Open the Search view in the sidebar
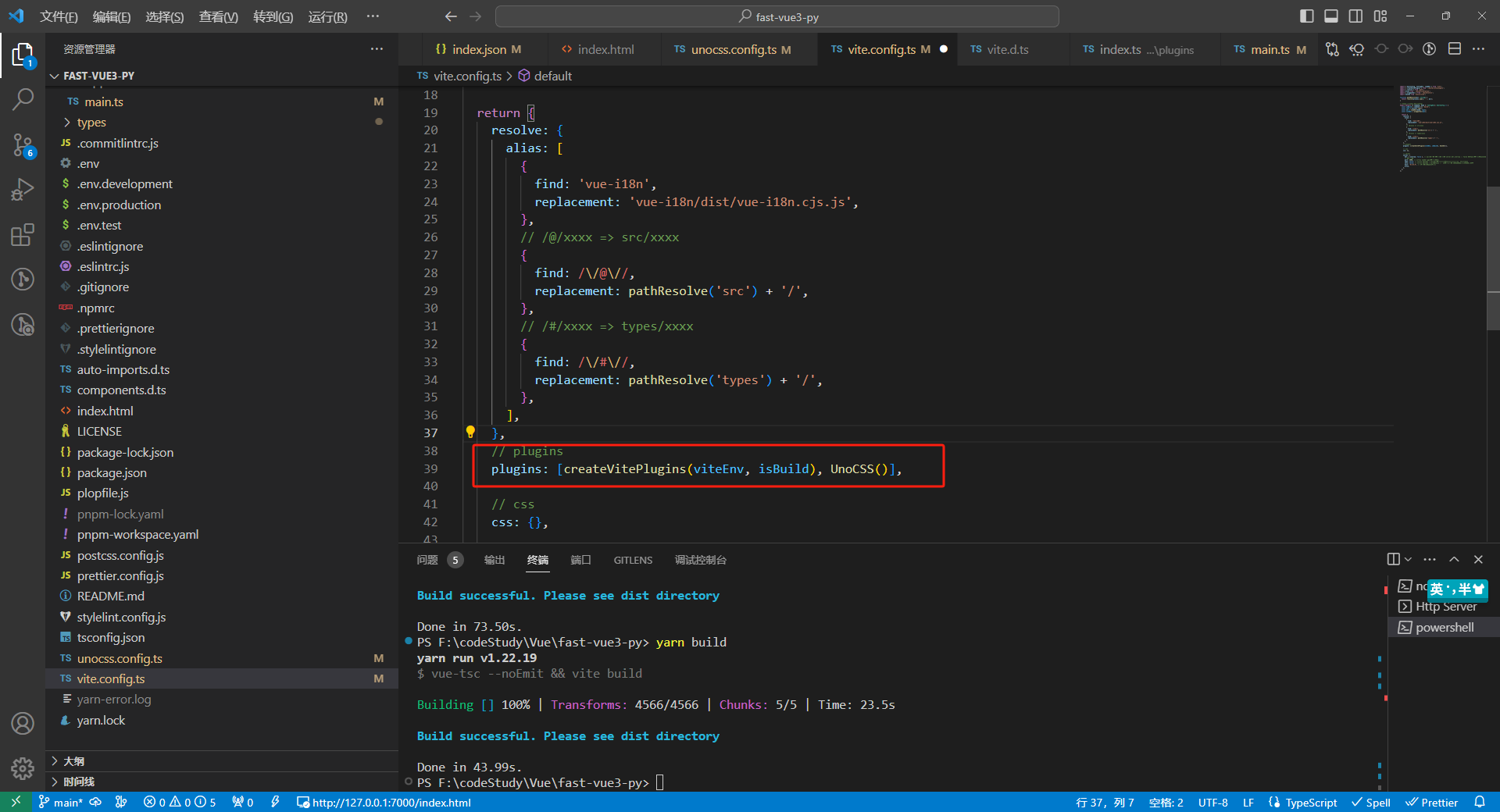This screenshot has height=812, width=1500. (23, 98)
